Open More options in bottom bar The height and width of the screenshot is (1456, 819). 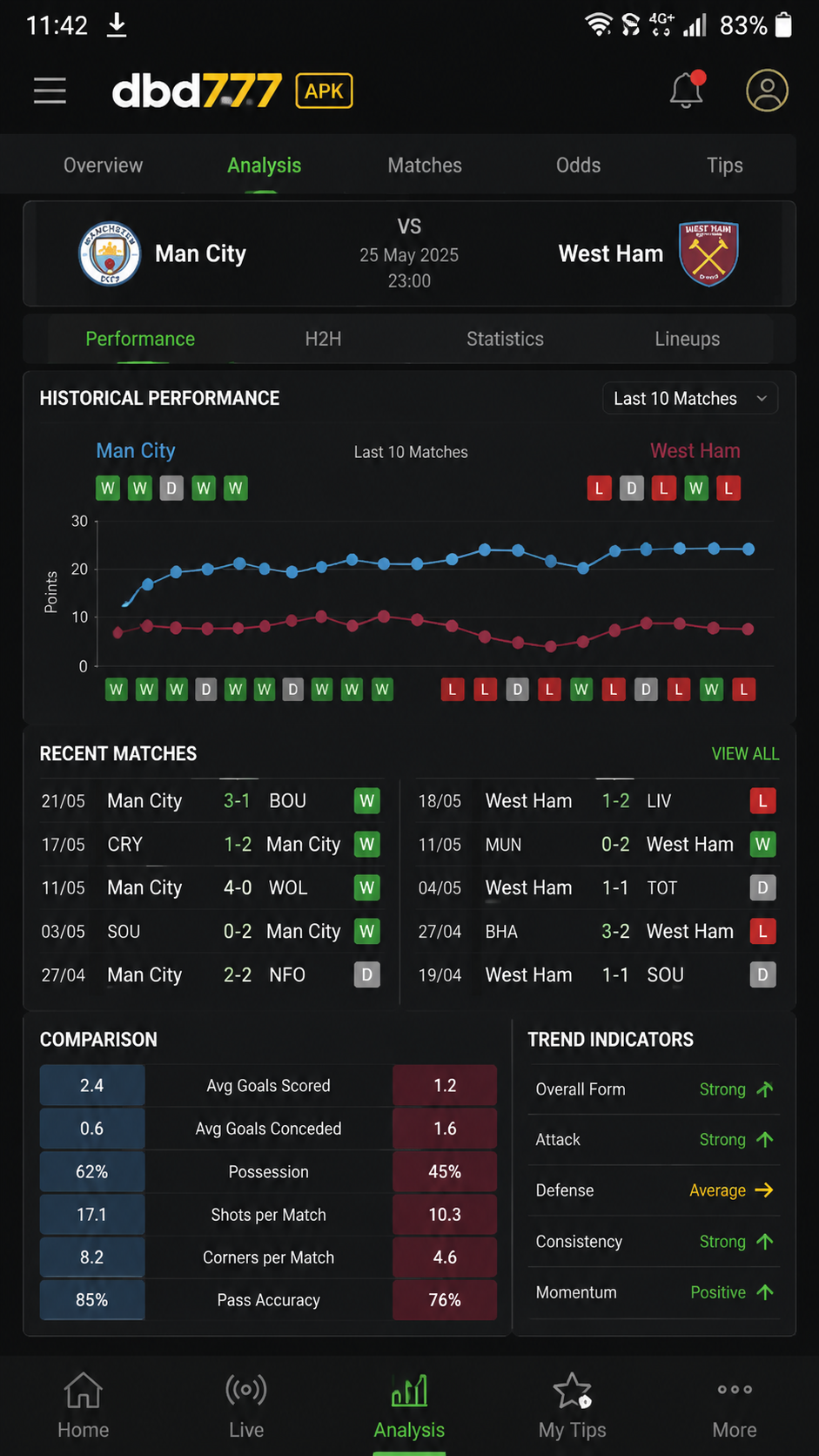[x=735, y=1405]
